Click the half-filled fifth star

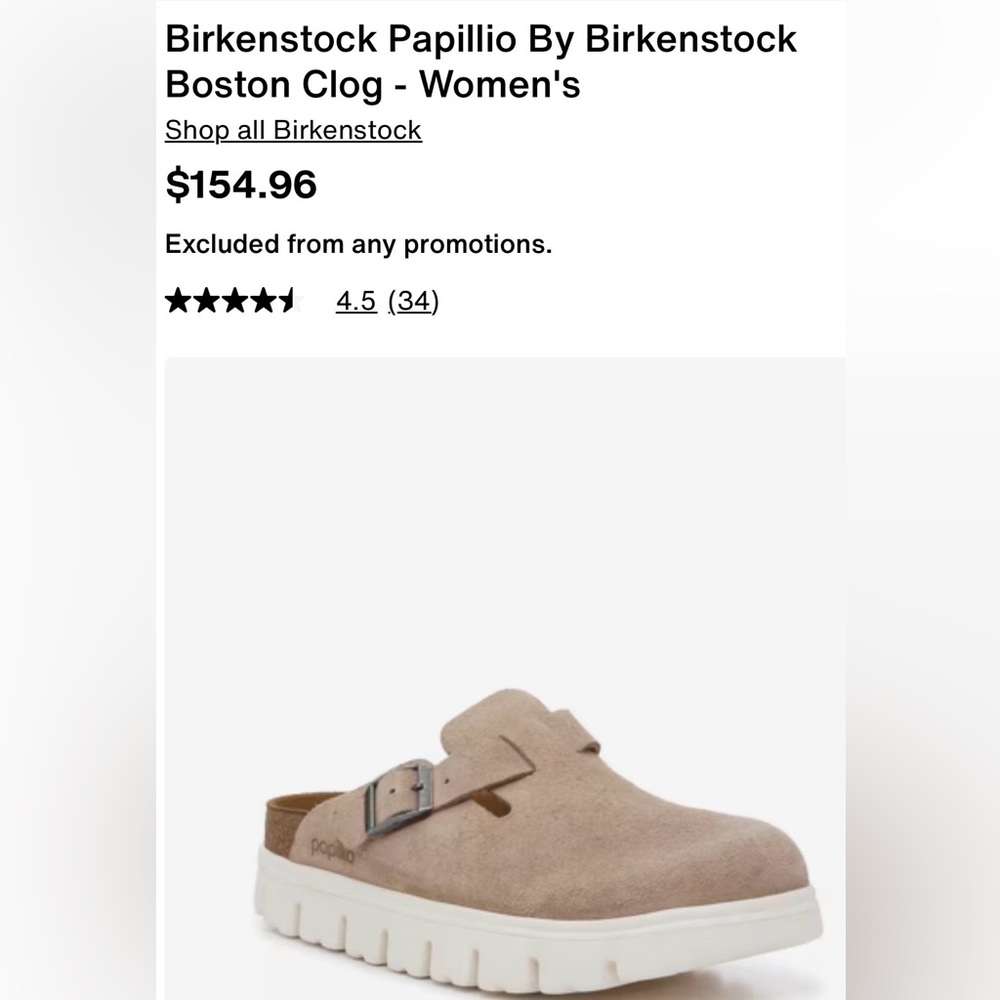point(292,298)
